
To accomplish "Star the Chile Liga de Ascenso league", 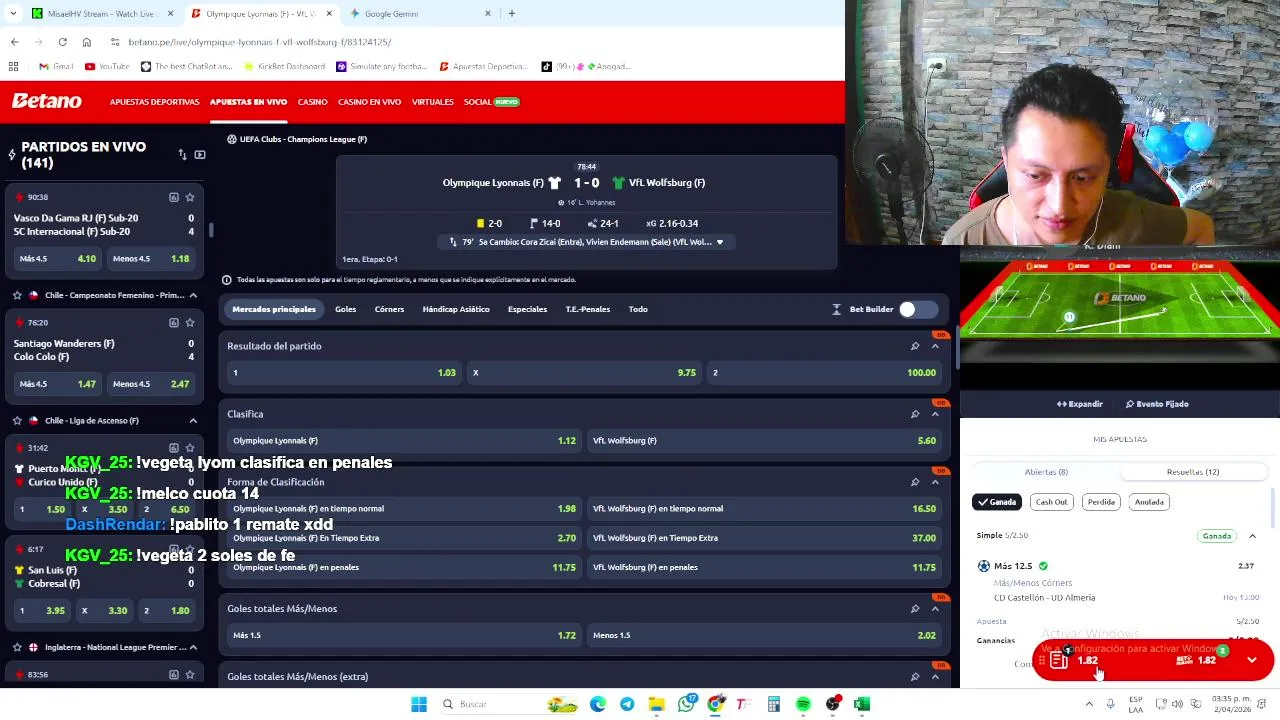I will (x=17, y=420).
